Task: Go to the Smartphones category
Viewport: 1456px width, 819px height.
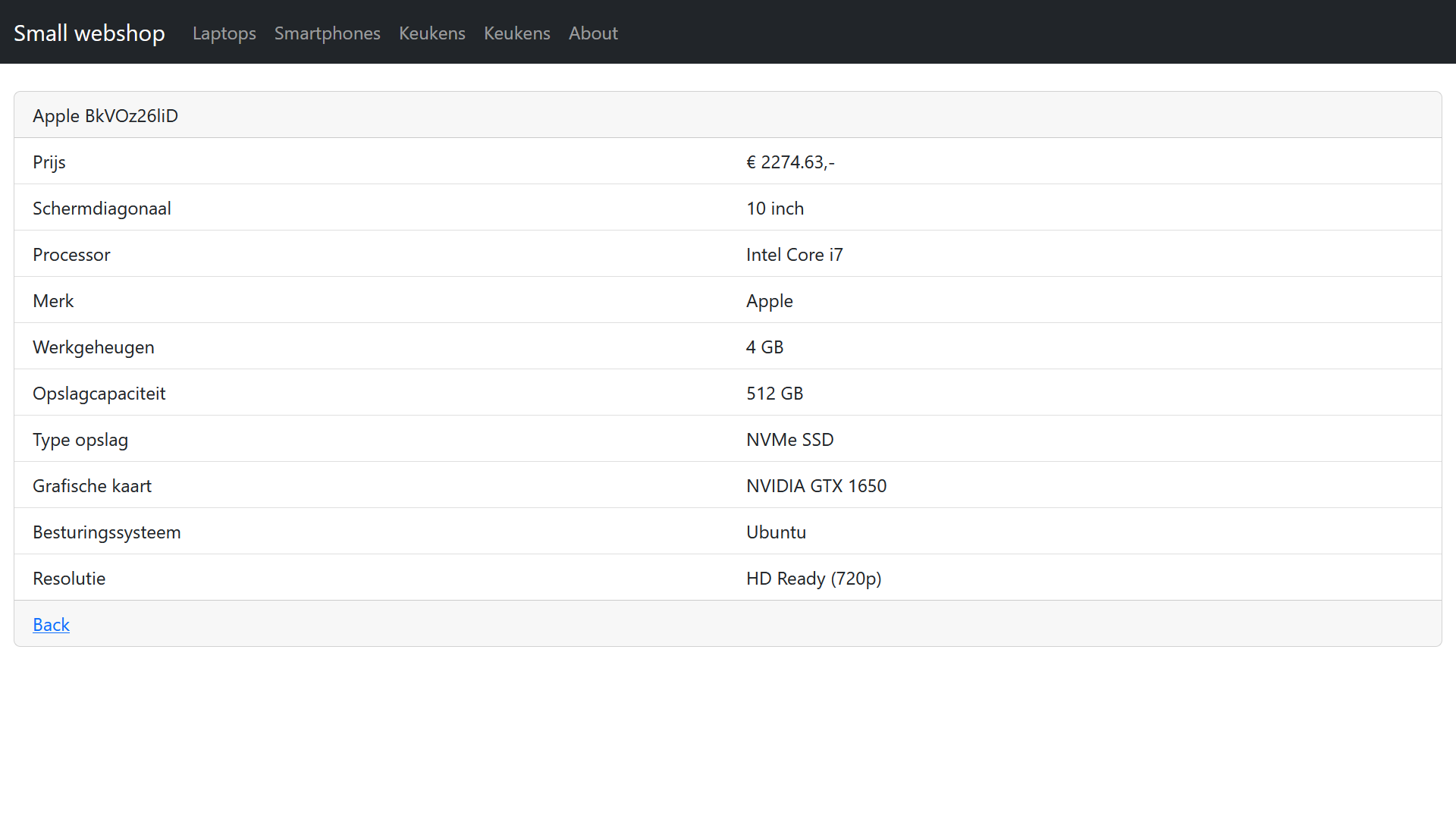Action: (327, 33)
